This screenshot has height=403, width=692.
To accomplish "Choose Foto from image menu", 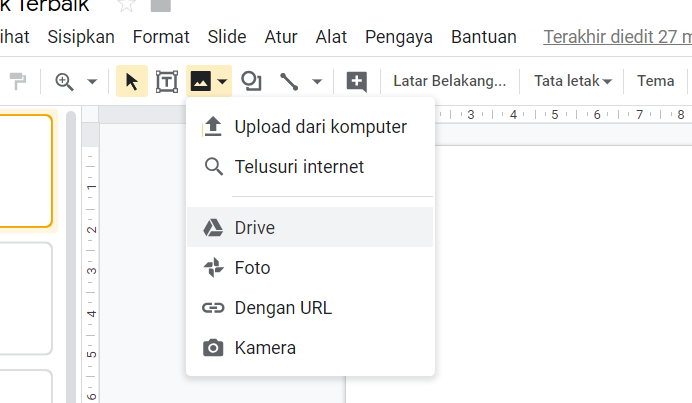I will [310, 267].
